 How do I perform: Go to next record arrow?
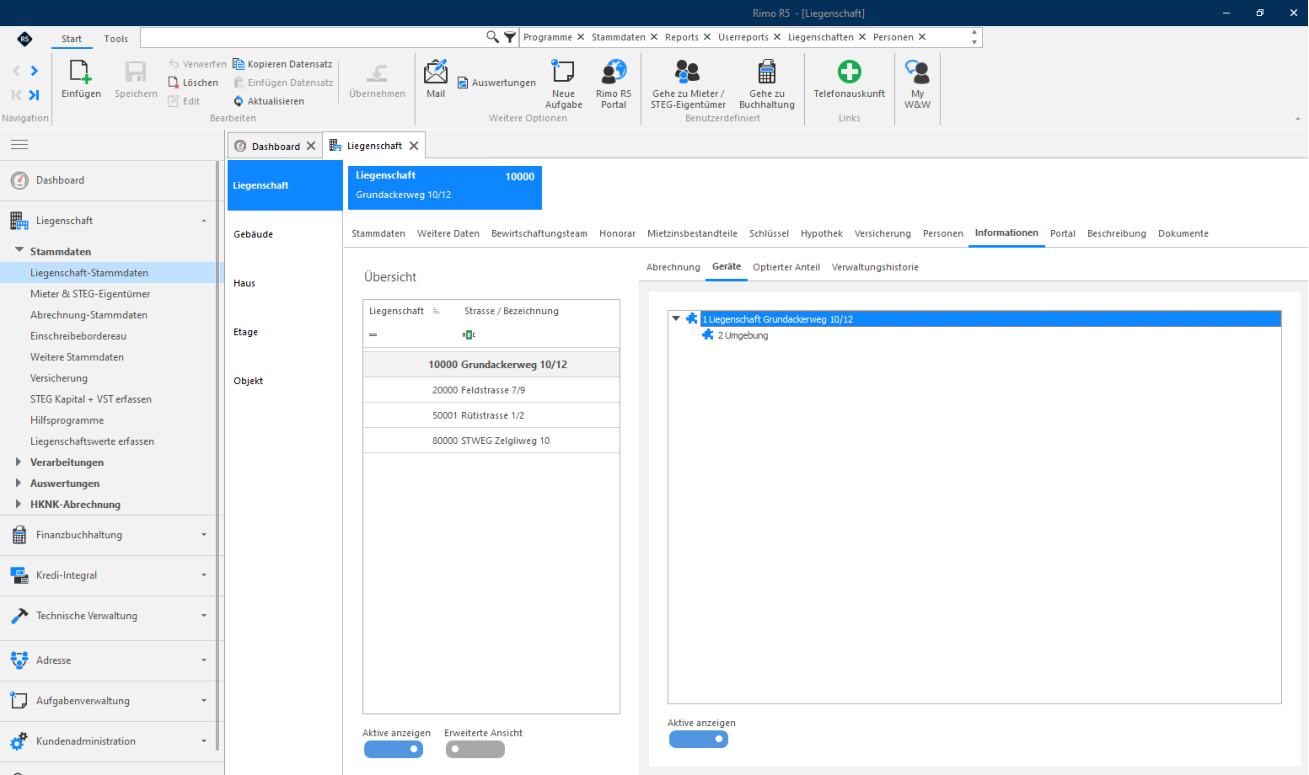point(35,71)
